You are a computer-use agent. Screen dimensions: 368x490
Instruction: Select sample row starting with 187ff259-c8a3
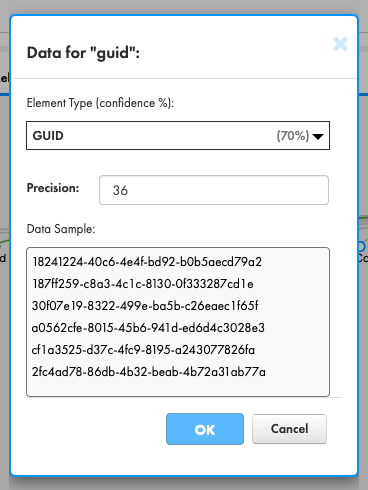tap(143, 284)
